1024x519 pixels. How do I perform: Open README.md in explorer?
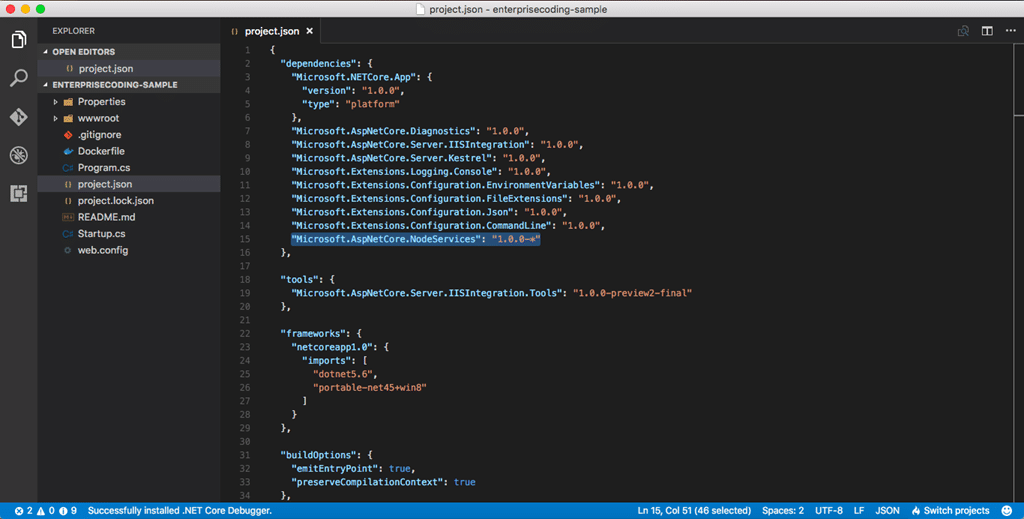[106, 217]
